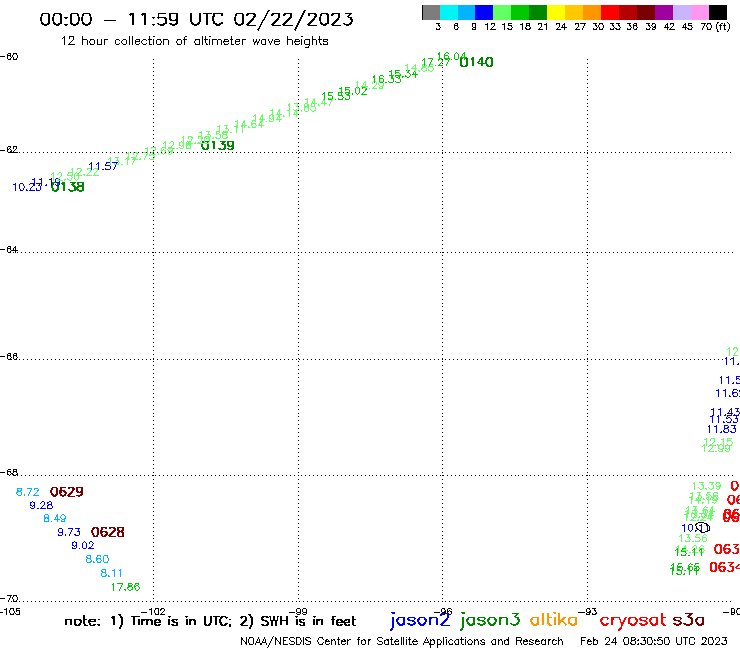Select the yellow legend swatch above 24

click(556, 12)
